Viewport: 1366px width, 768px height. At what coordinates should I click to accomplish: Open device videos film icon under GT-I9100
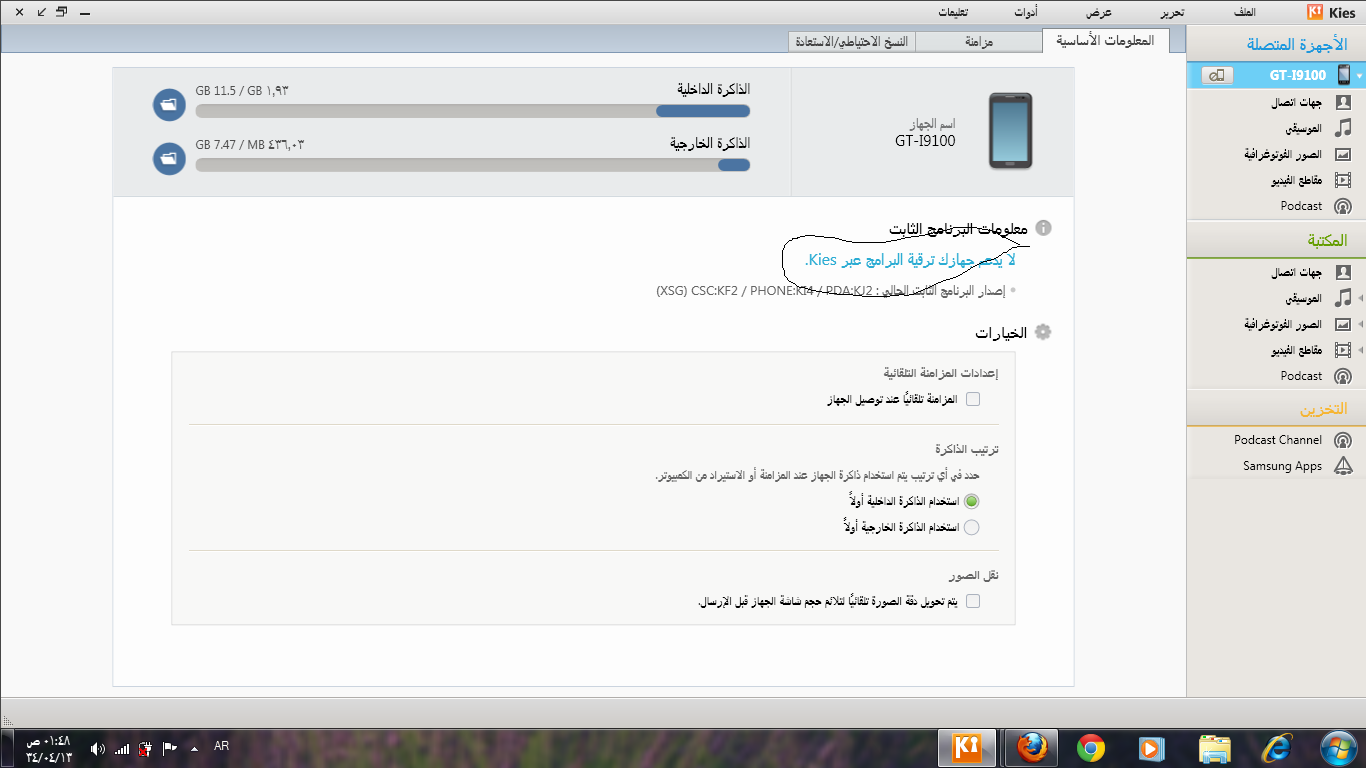1343,181
